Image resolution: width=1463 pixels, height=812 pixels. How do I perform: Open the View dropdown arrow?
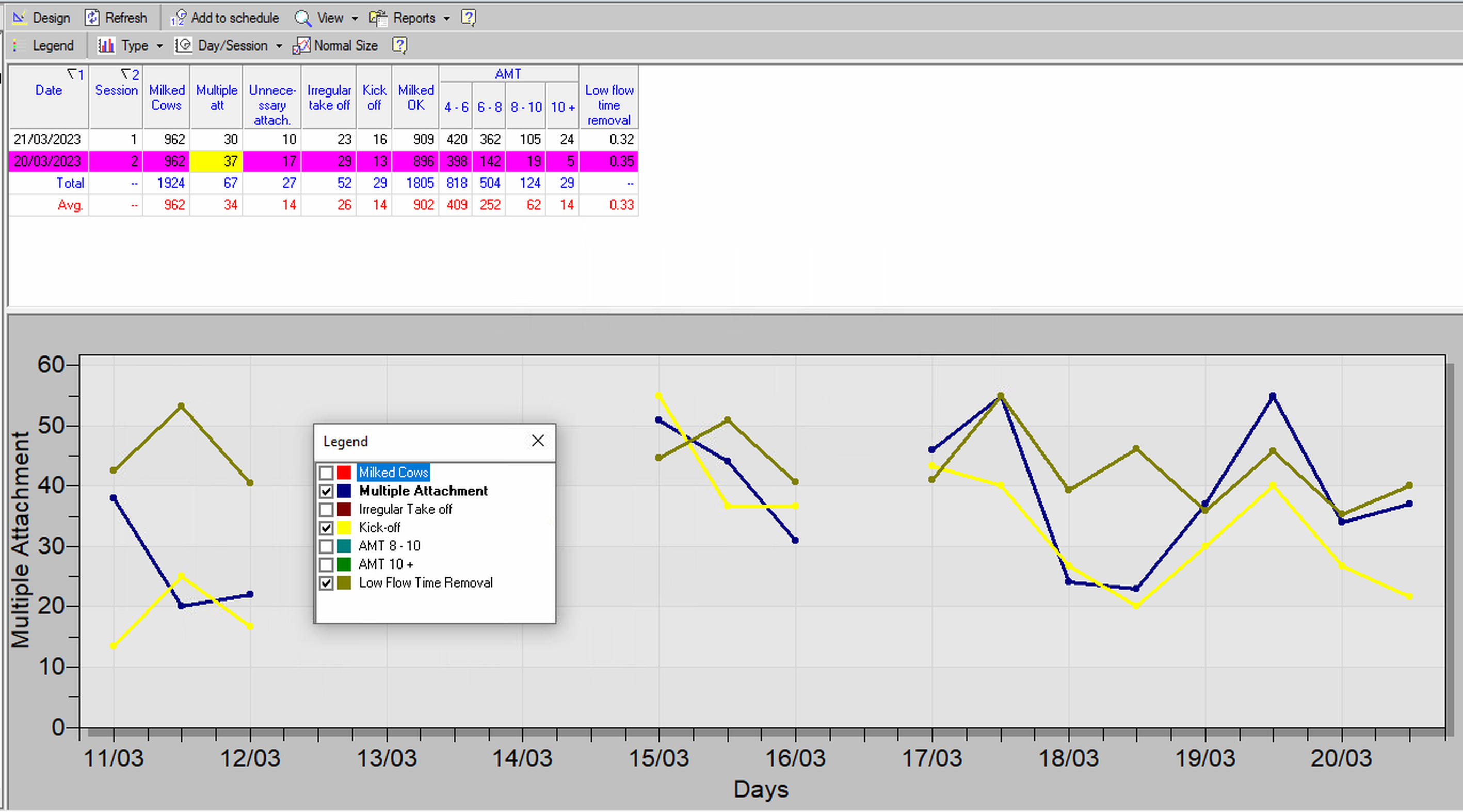(354, 18)
